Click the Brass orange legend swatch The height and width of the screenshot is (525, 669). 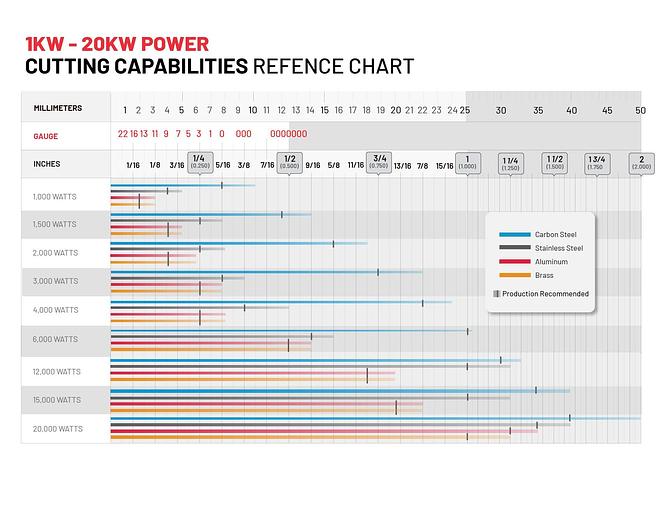[x=514, y=275]
